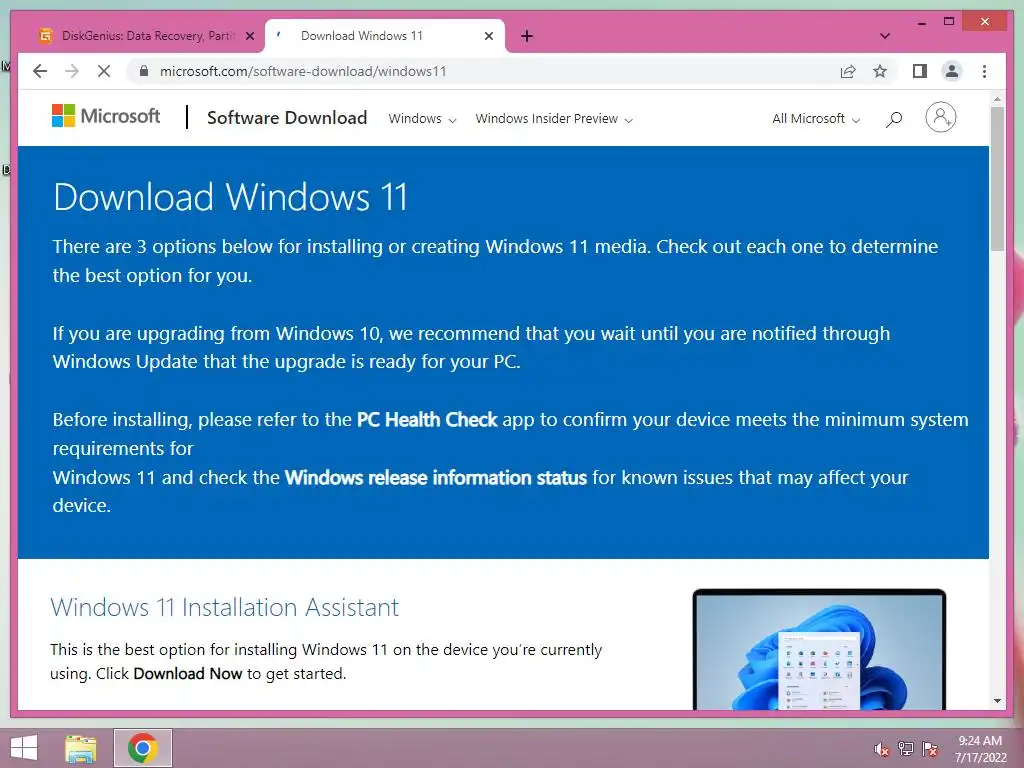Open the tab search chevron
This screenshot has width=1024, height=768.
tap(885, 36)
